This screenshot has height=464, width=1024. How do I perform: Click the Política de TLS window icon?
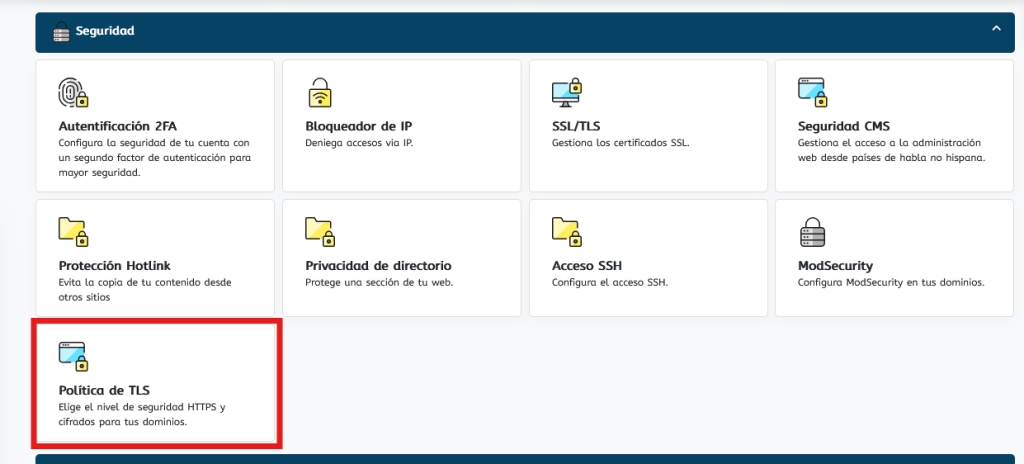click(73, 355)
